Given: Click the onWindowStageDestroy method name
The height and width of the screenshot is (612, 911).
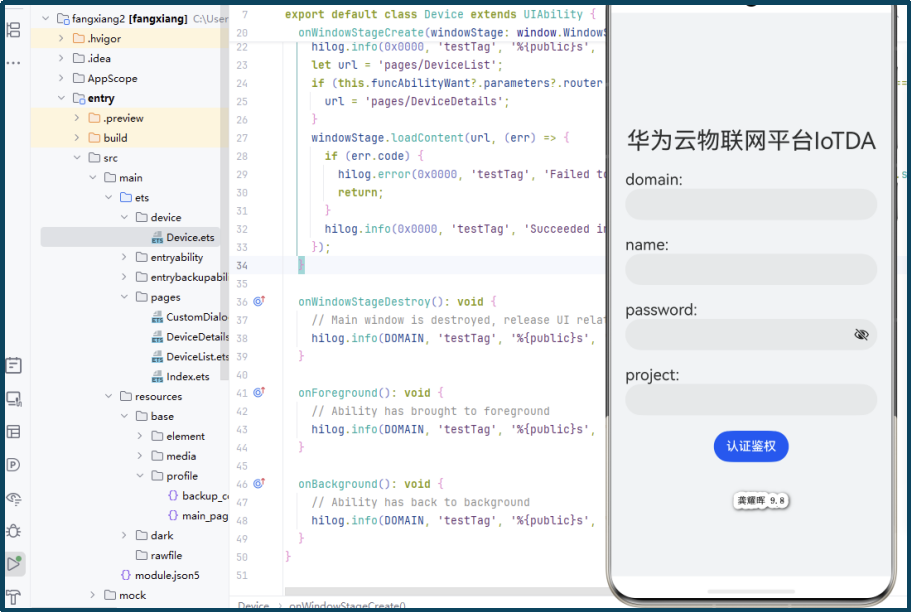Looking at the screenshot, I should [x=367, y=301].
